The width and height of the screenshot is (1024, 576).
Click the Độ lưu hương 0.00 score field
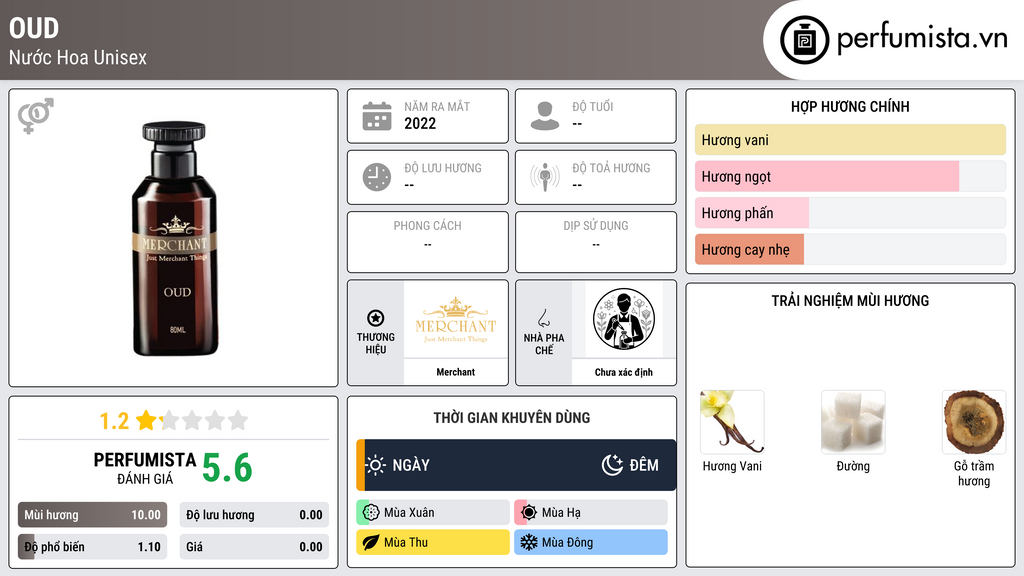[254, 515]
